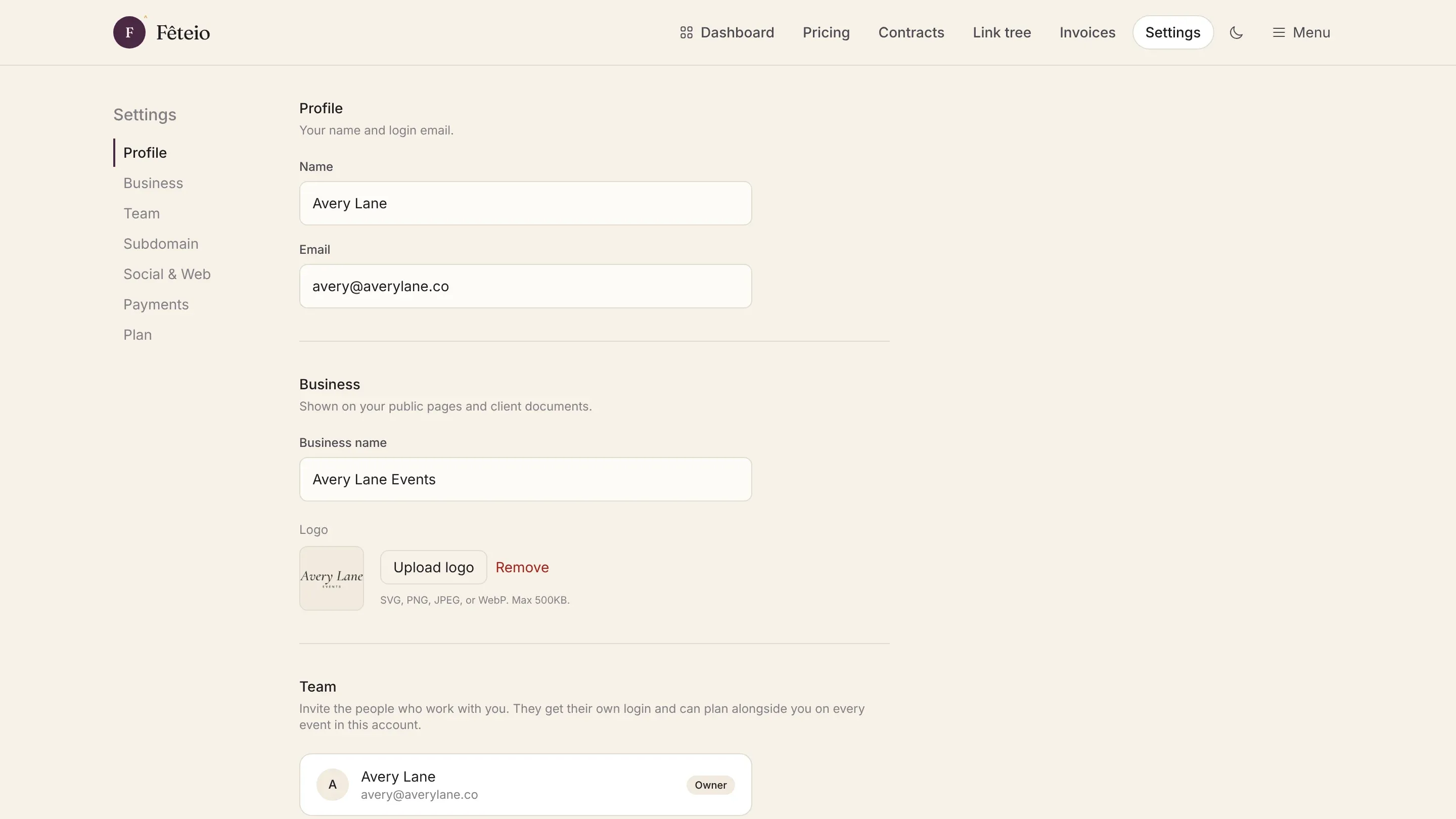Jump to Subdomain in settings sidebar

point(161,244)
